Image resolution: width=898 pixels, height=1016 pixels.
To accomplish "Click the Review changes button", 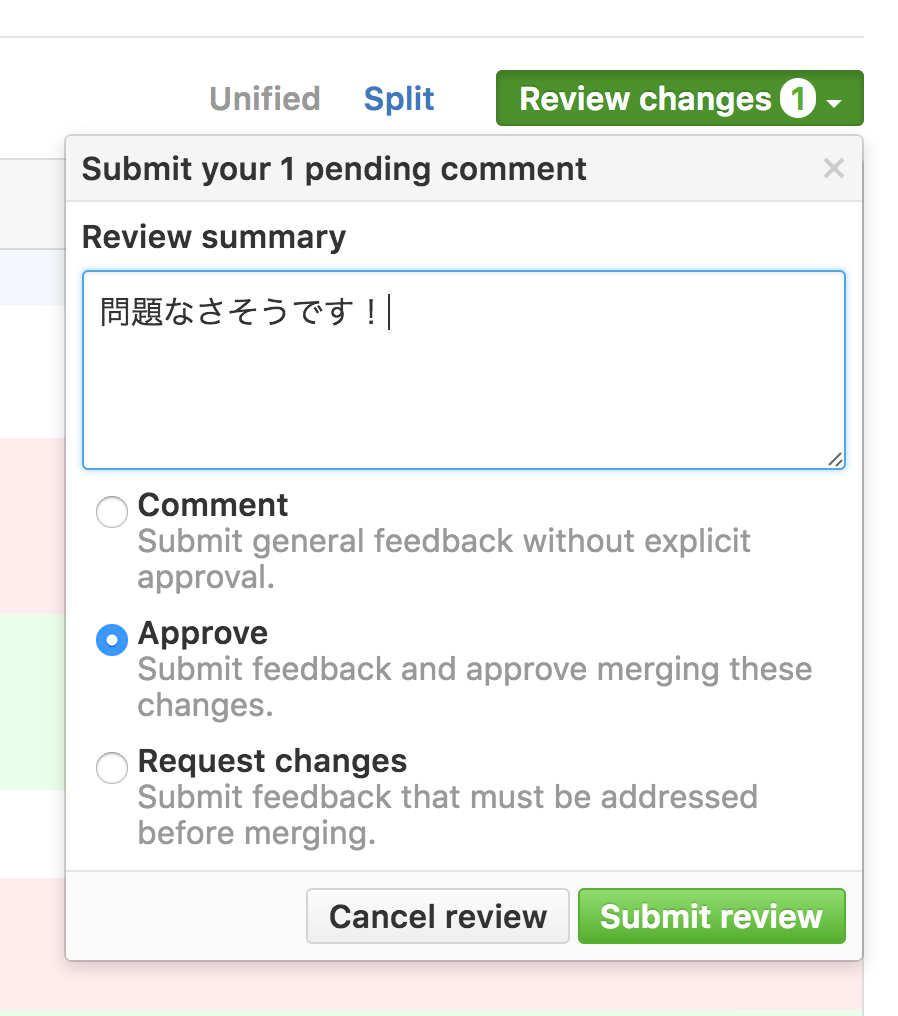I will 638,98.
